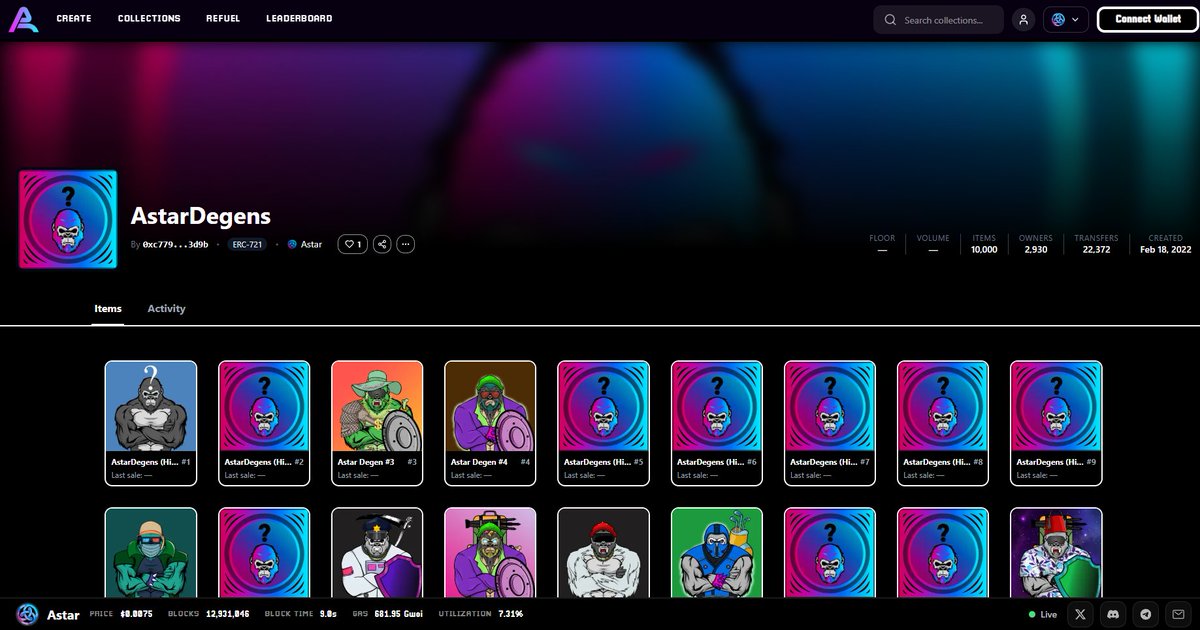
Task: Click the price value $0.0075
Action: (x=137, y=614)
